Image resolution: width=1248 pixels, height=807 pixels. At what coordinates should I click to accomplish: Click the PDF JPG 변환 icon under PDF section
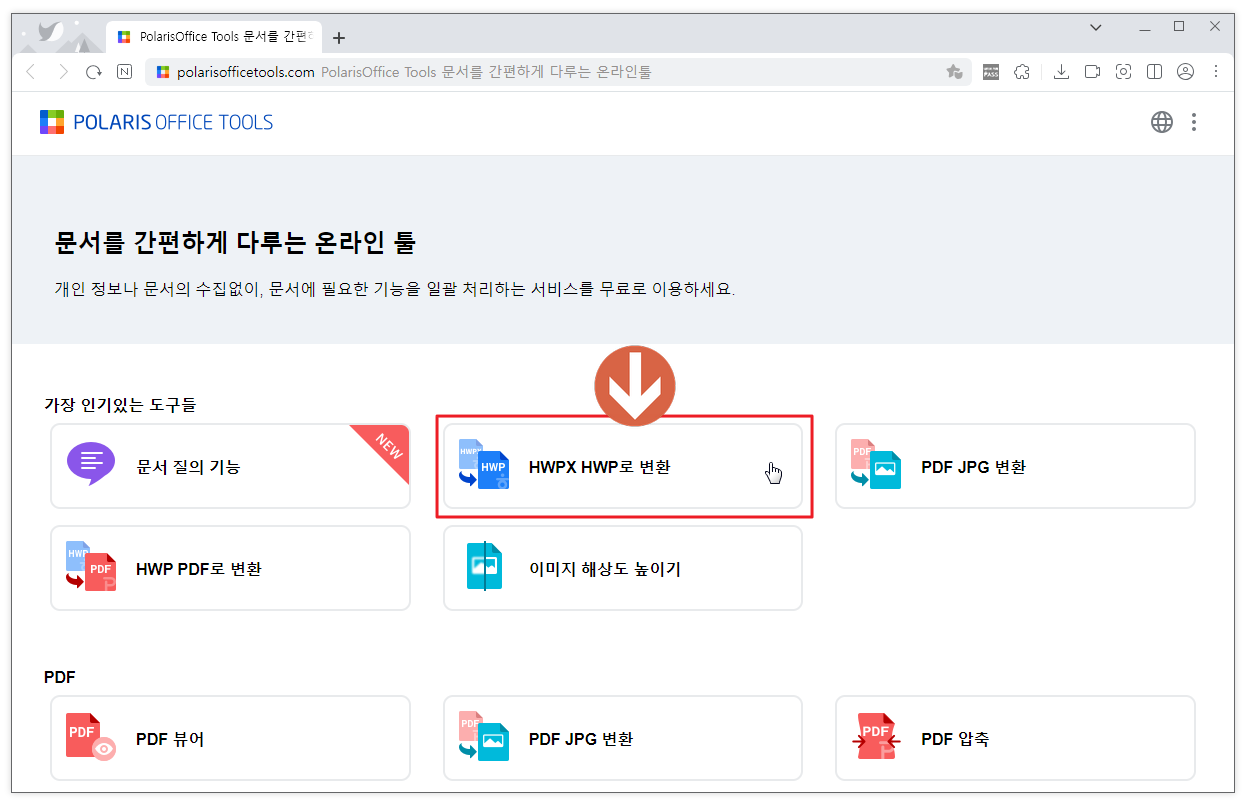pyautogui.click(x=482, y=738)
